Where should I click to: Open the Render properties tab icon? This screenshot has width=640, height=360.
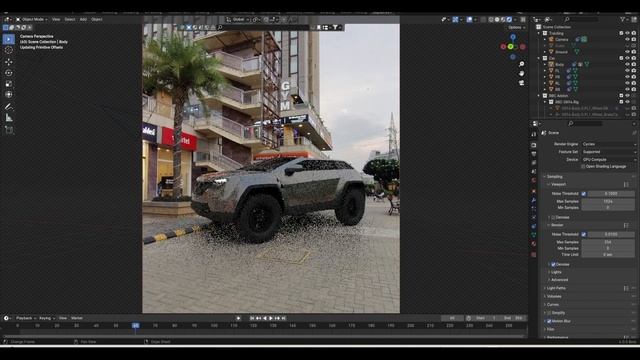pyautogui.click(x=533, y=145)
